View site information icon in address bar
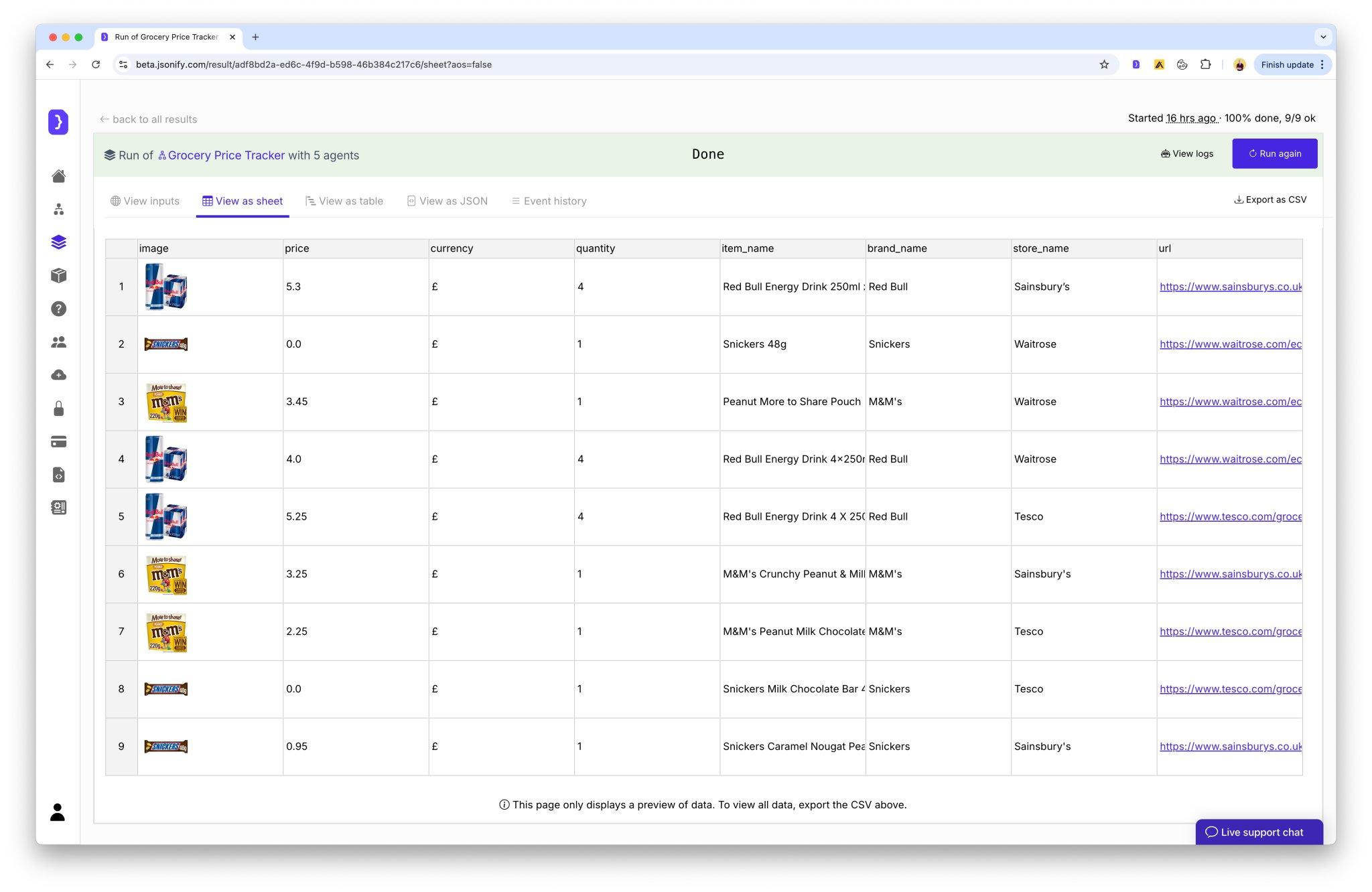The width and height of the screenshot is (1372, 892). pyautogui.click(x=123, y=64)
